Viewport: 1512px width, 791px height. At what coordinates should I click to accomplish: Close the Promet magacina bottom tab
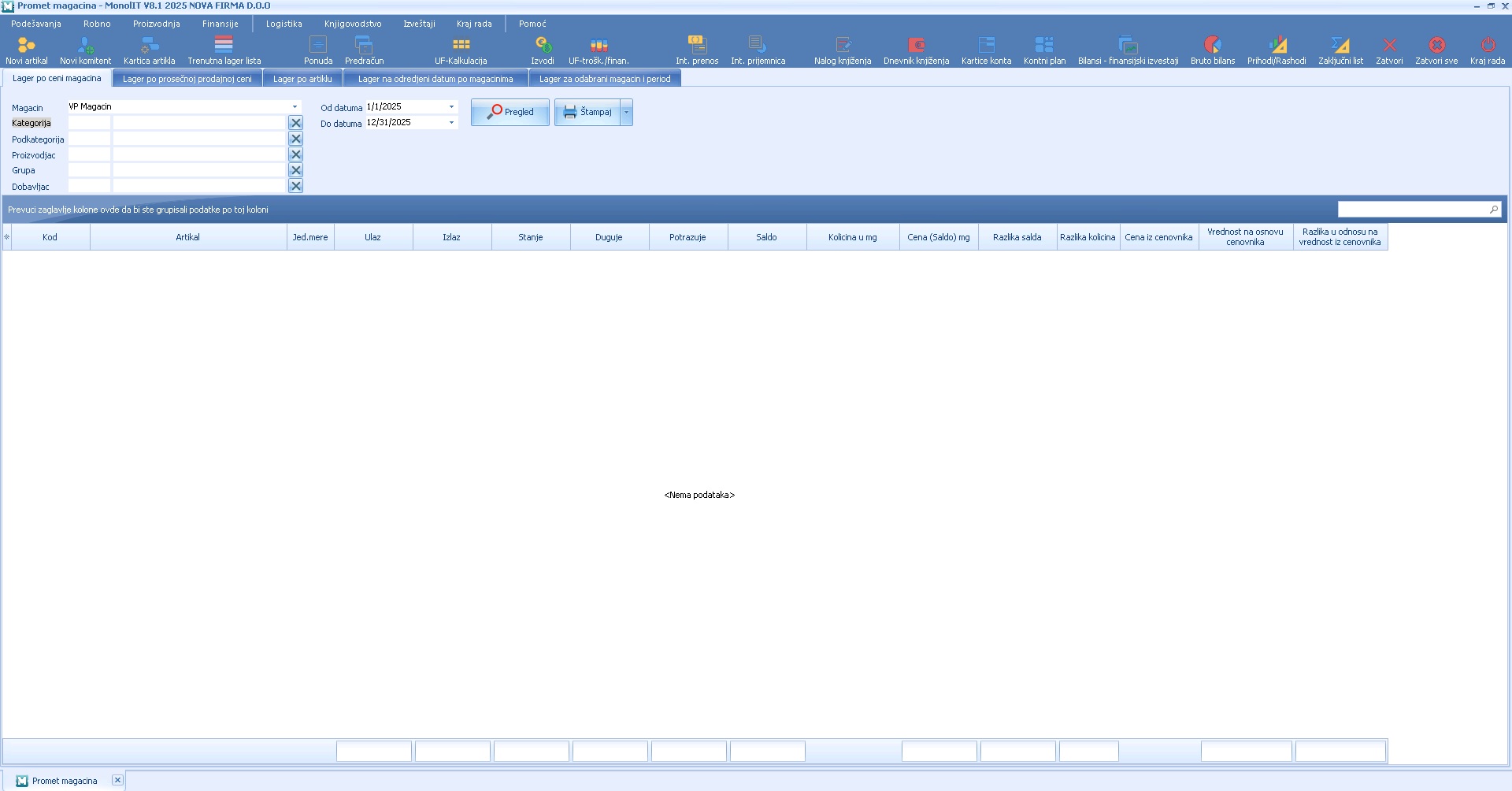pyautogui.click(x=117, y=780)
